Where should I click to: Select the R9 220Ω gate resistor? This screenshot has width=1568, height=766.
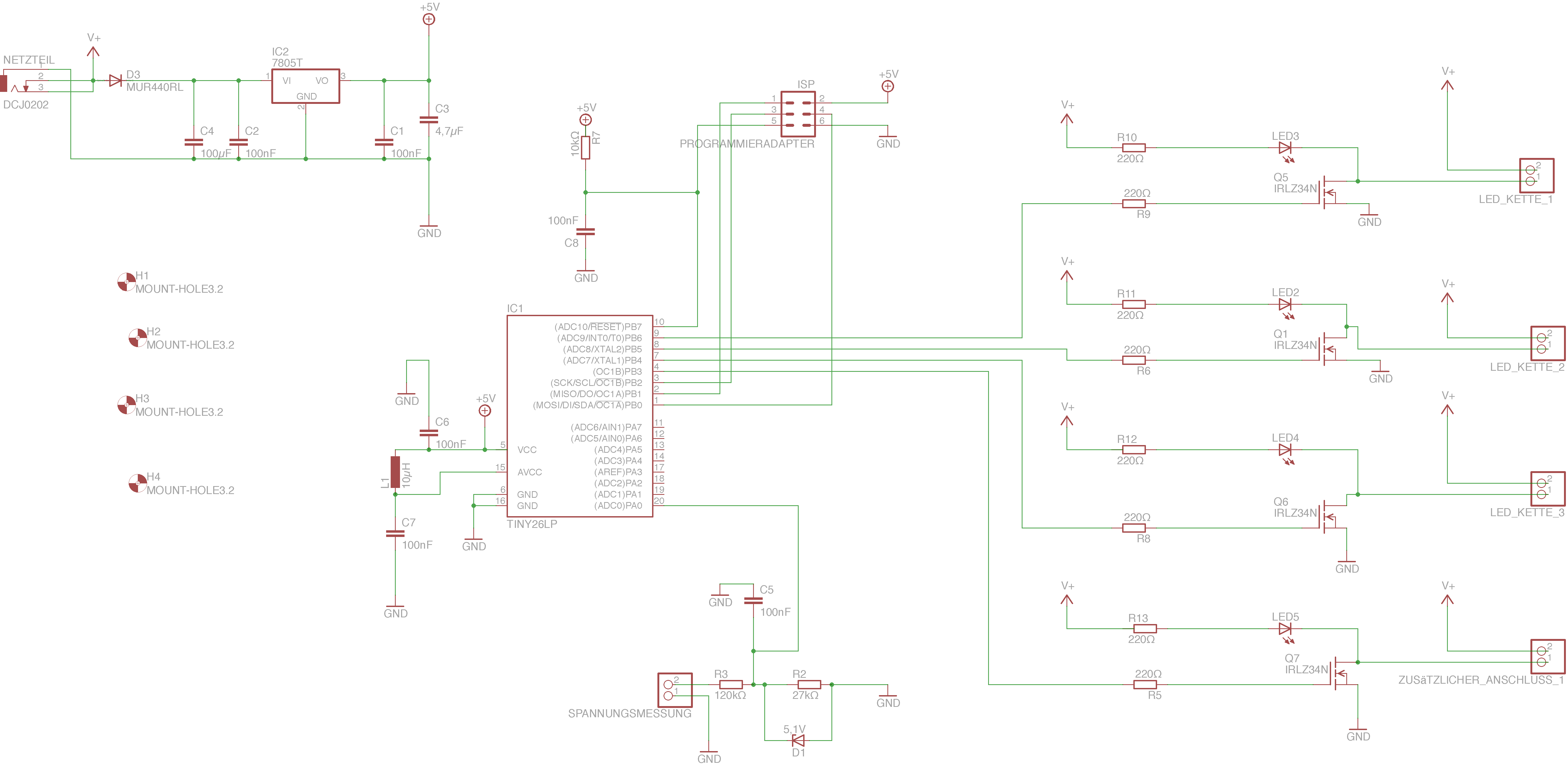pos(1133,203)
